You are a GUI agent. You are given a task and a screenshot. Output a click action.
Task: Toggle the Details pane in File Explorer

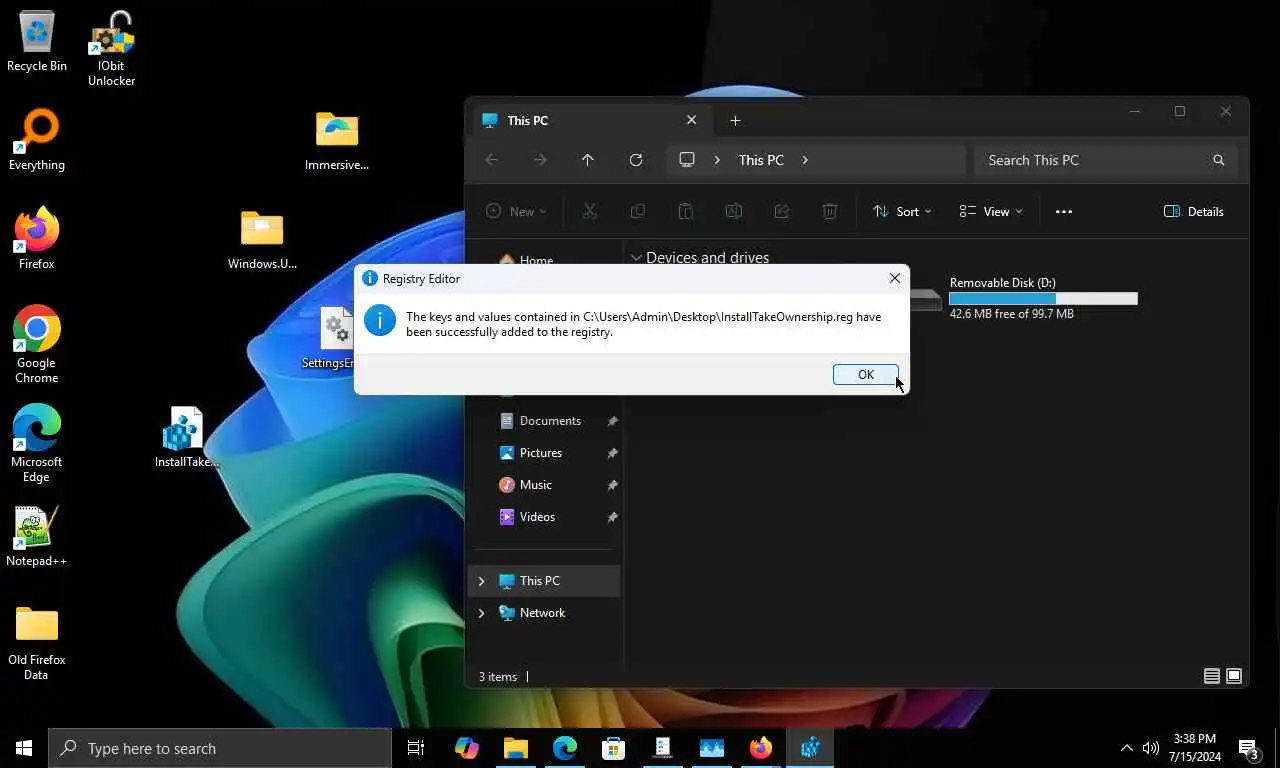(1194, 211)
